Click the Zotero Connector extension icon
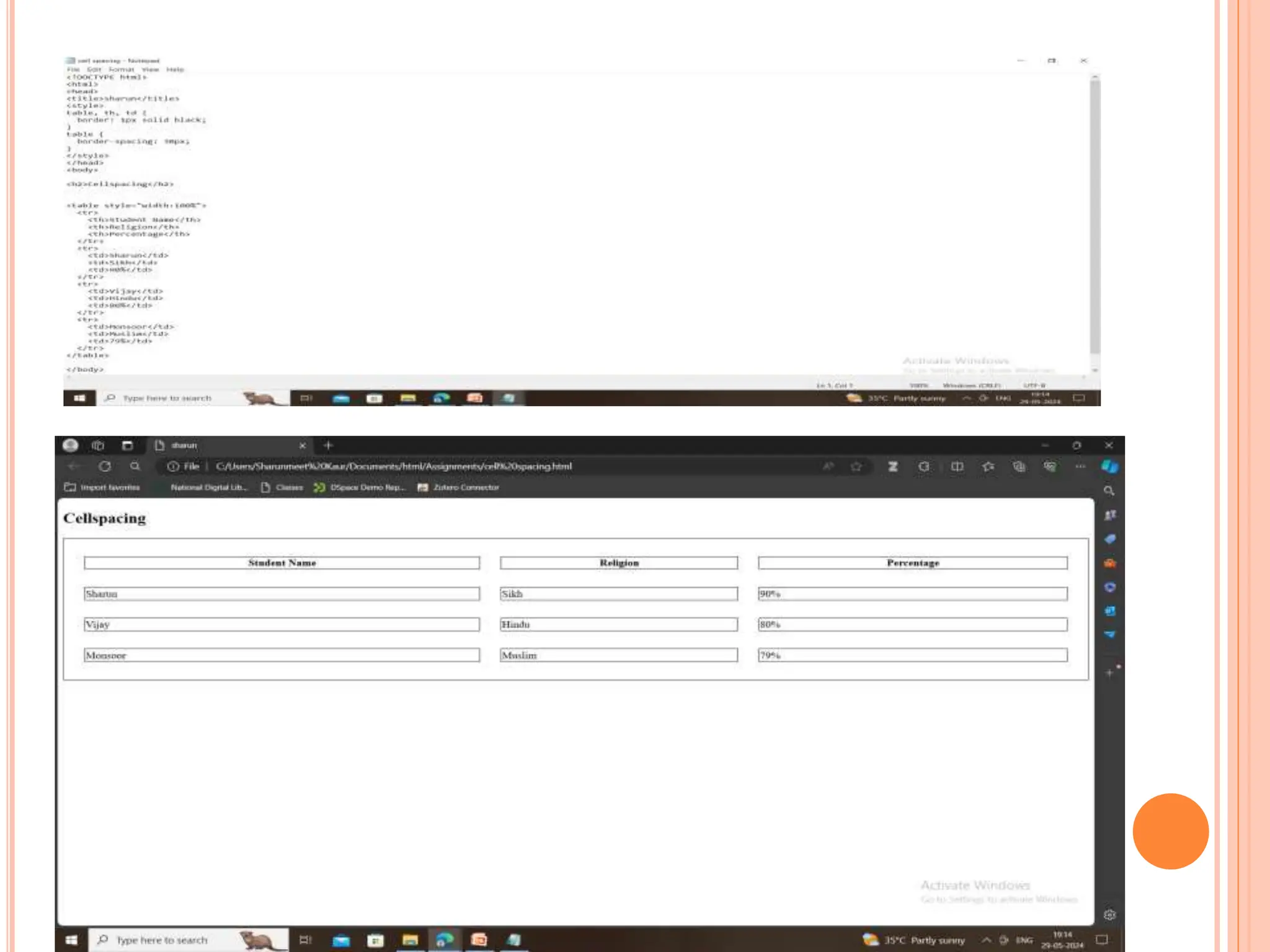 click(x=893, y=466)
